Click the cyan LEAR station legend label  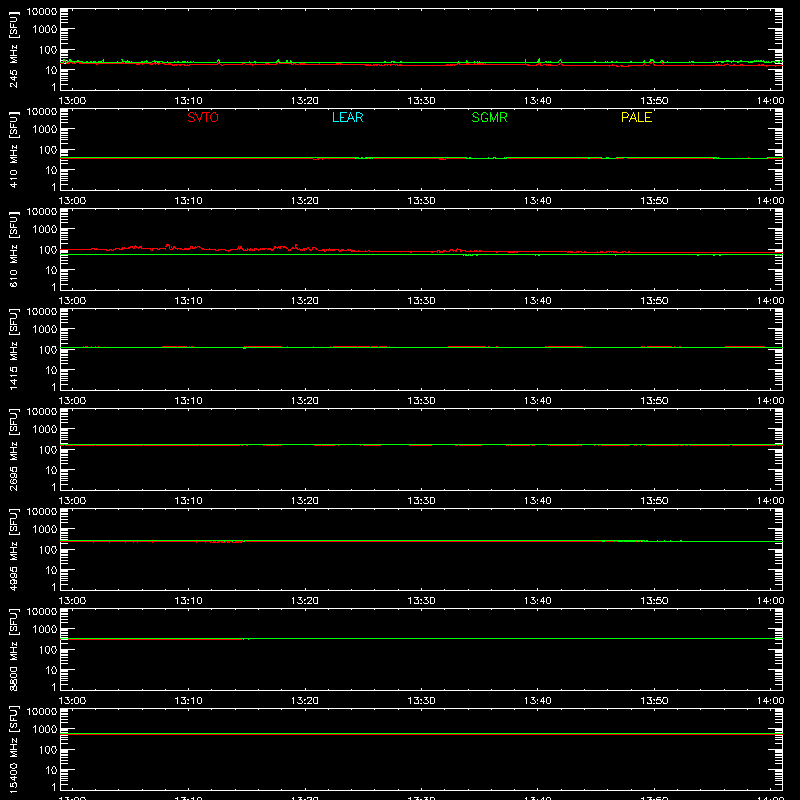point(347,117)
